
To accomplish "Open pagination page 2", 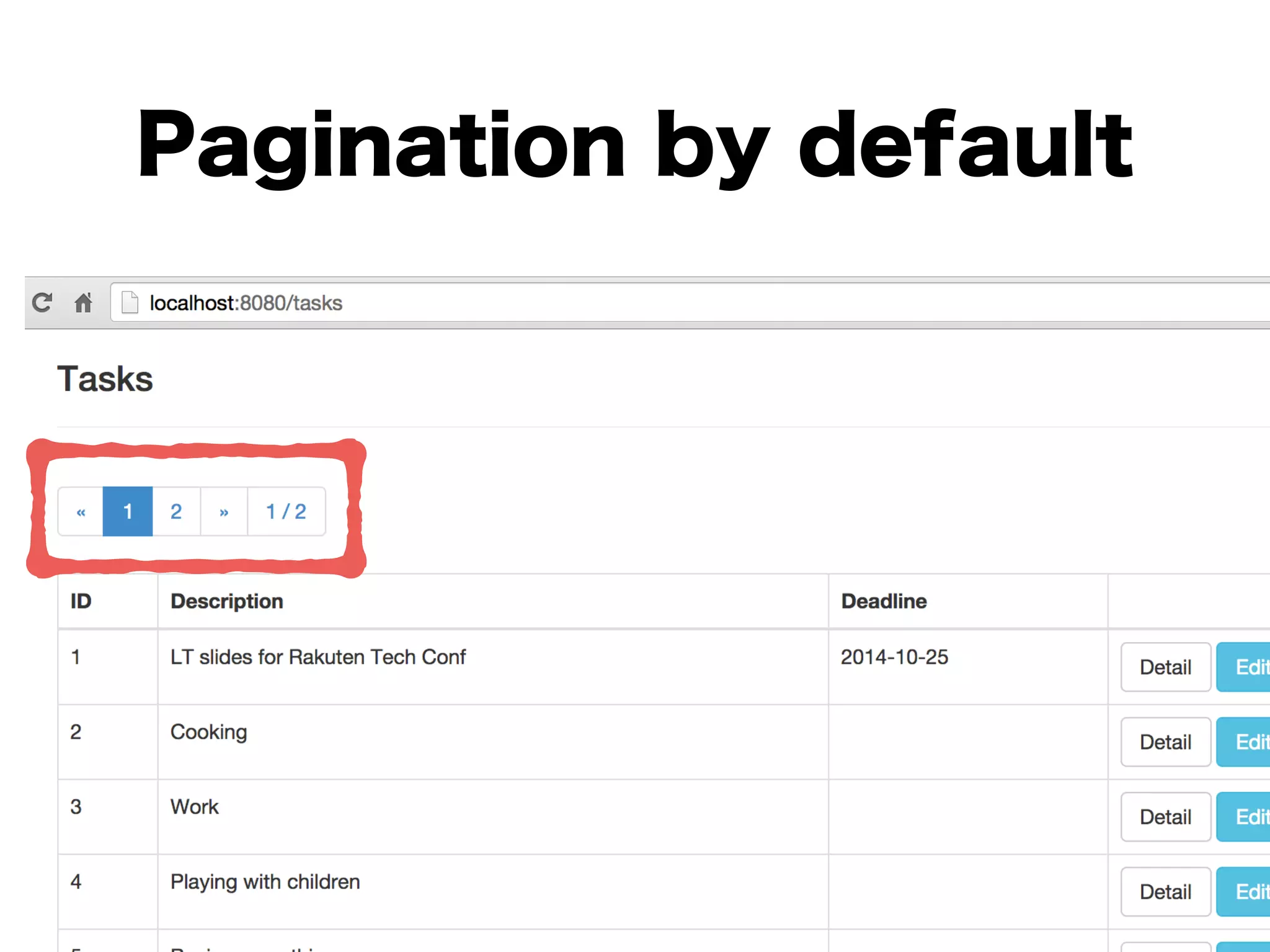I will [x=176, y=511].
